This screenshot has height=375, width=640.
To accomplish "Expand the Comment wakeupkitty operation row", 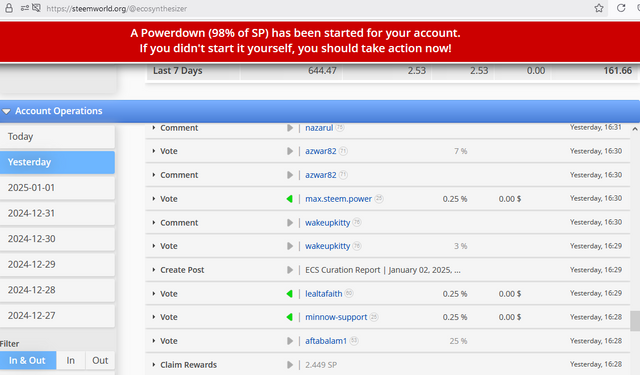I will click(x=154, y=223).
